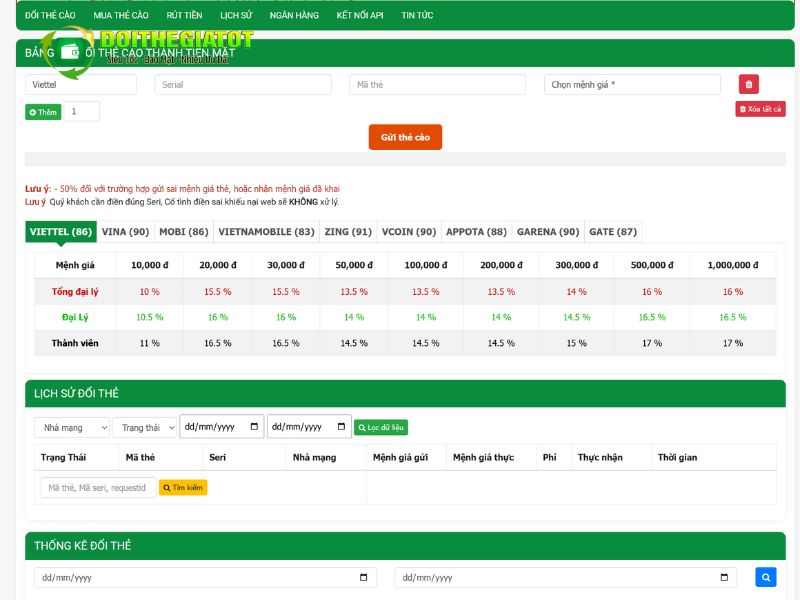Screen dimensions: 800x600
Task: Switch to VCOIN (90) tab
Action: (409, 232)
